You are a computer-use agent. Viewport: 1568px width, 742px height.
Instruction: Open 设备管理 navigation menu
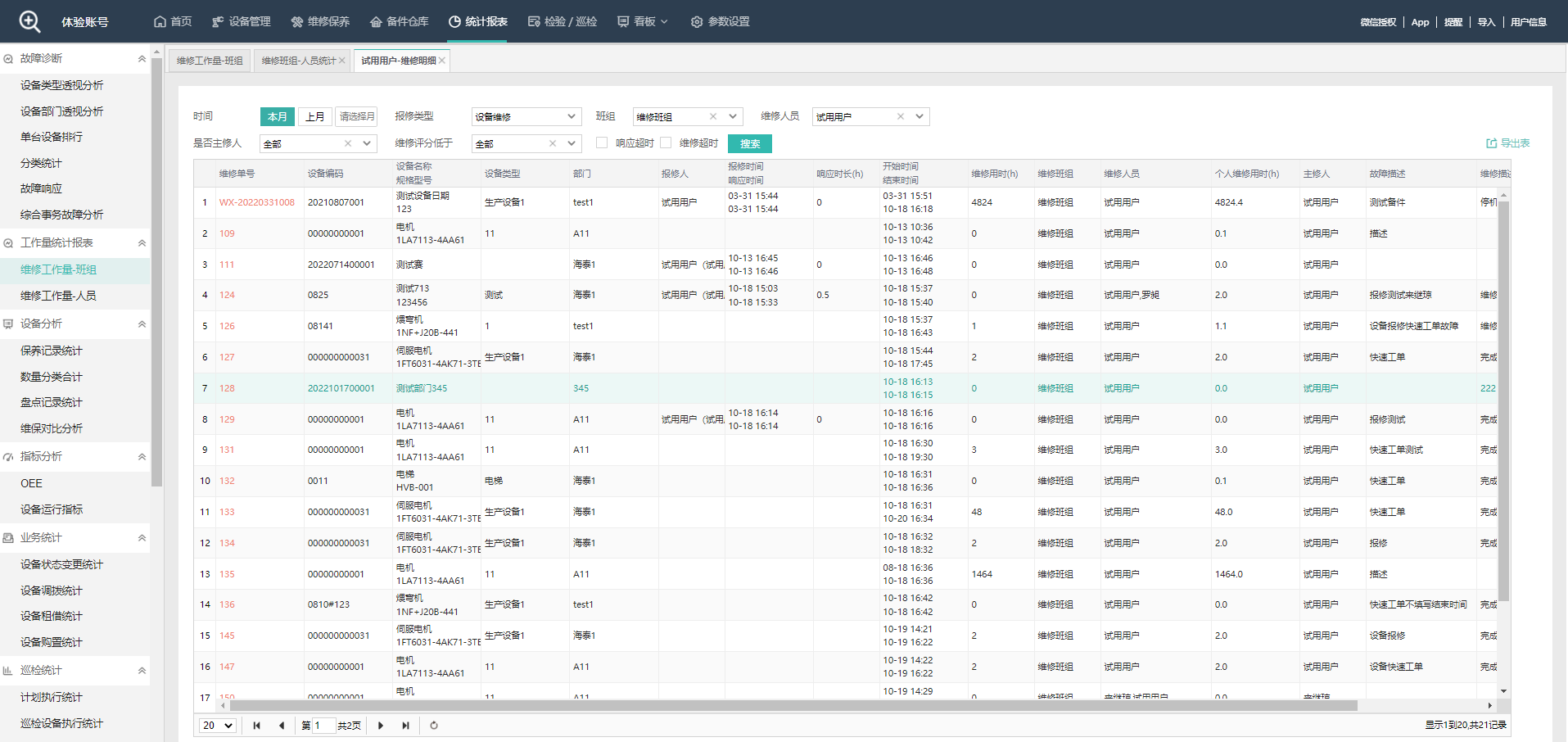click(x=242, y=21)
